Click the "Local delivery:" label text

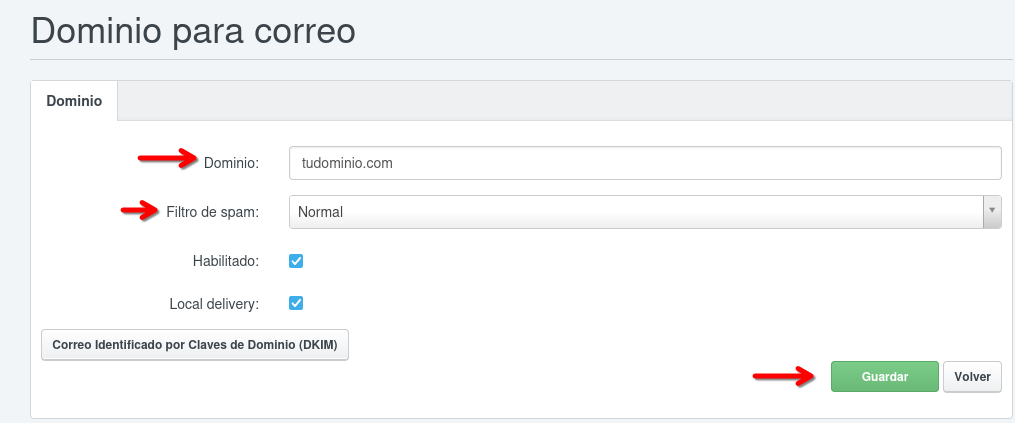(x=214, y=303)
